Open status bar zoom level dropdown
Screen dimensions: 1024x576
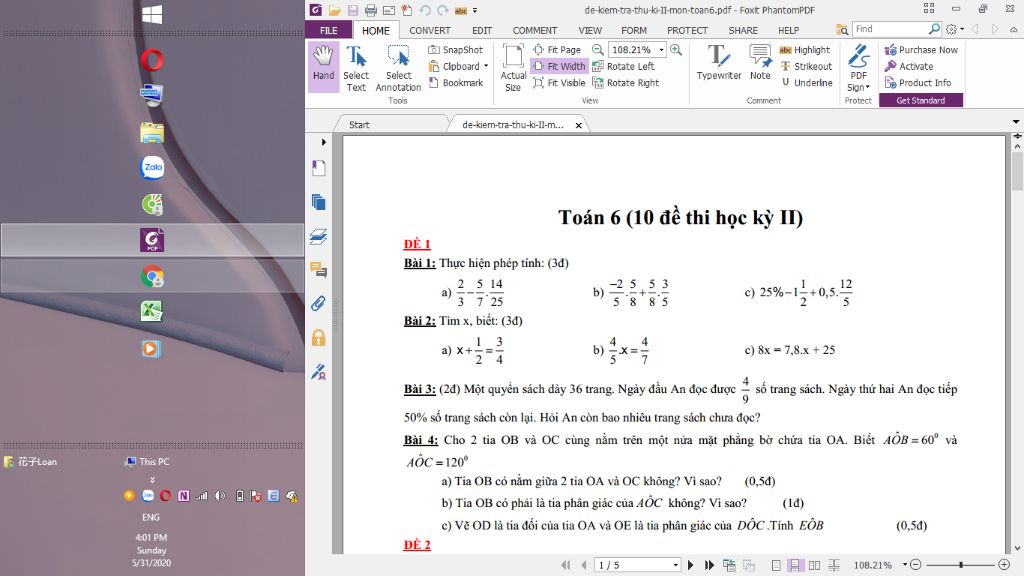905,564
